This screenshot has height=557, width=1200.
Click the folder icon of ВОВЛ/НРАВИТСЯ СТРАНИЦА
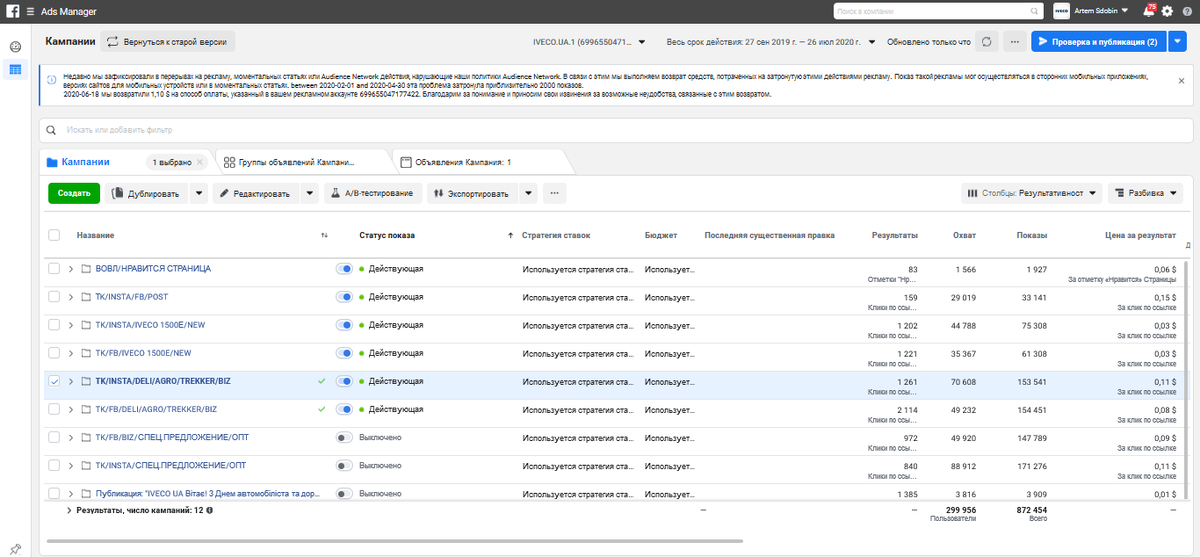[86, 269]
